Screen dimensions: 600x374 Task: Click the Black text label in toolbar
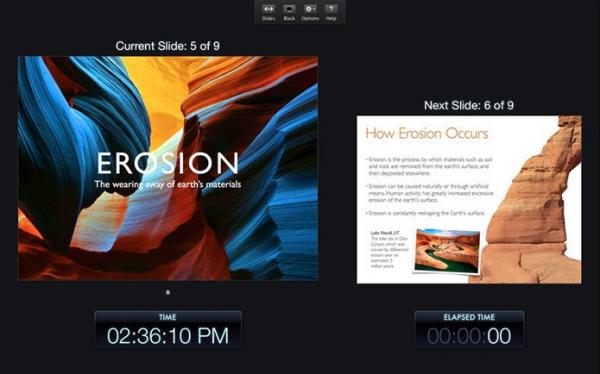point(289,18)
